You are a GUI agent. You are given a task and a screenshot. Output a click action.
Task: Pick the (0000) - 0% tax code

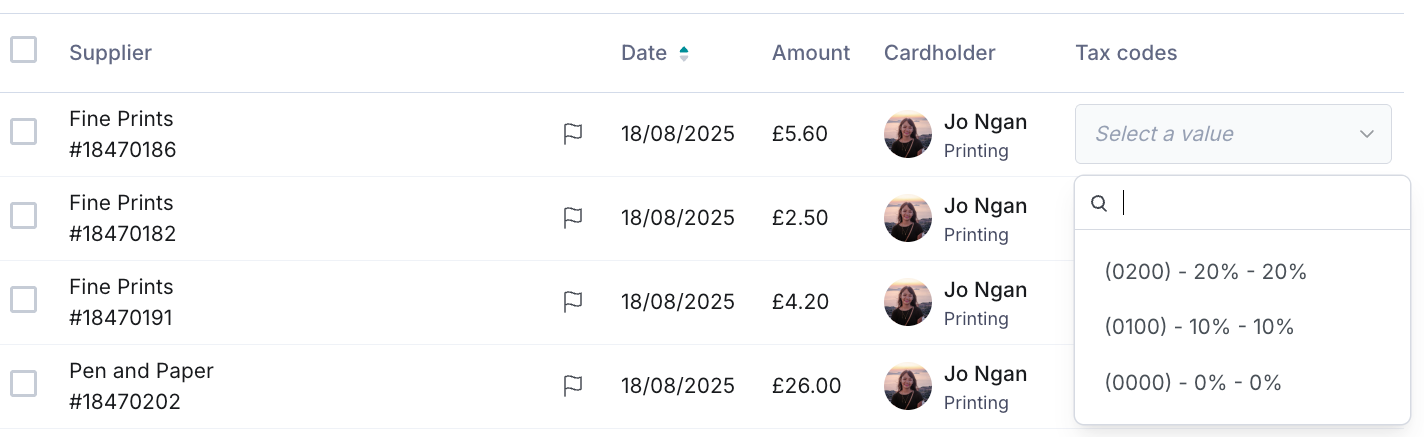click(x=1192, y=383)
